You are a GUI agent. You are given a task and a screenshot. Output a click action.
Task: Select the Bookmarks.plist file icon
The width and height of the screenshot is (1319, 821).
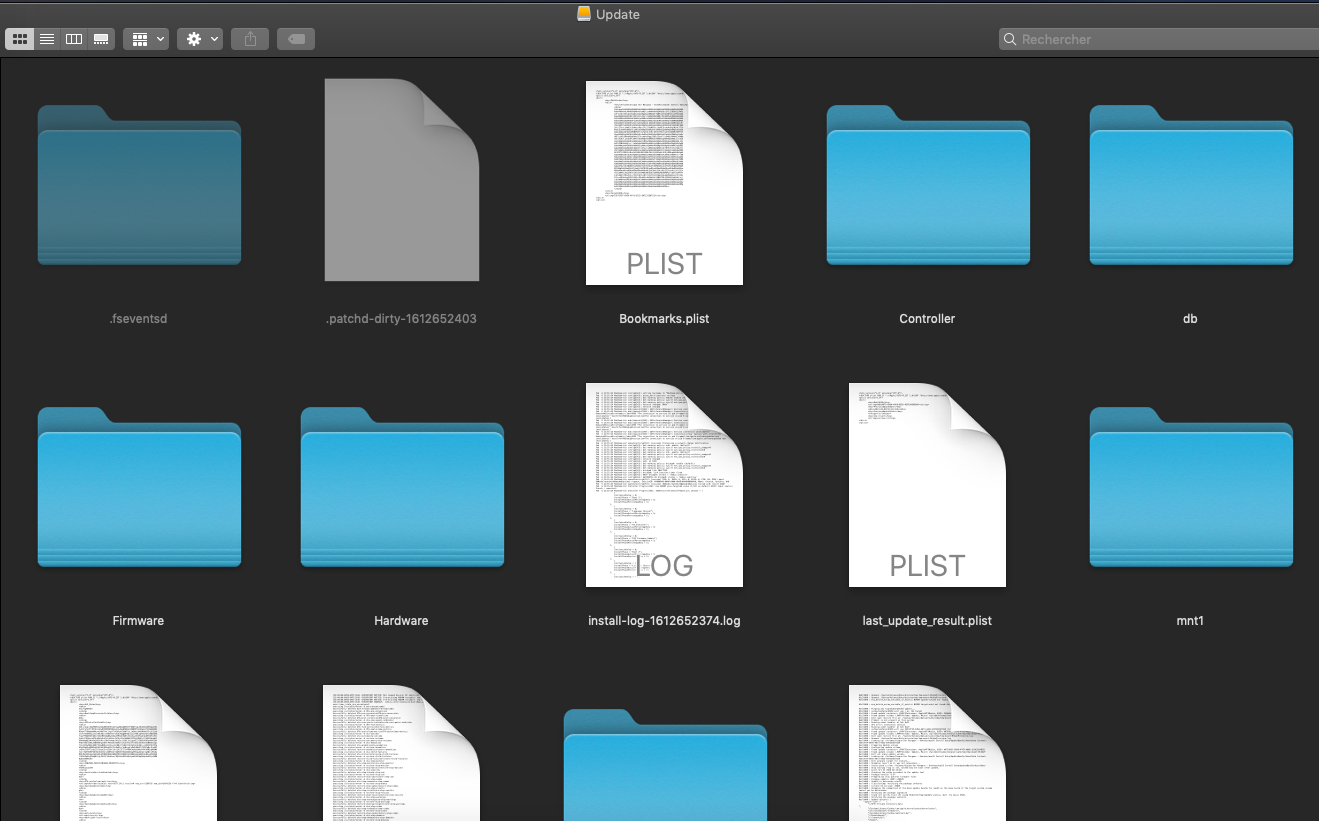(x=664, y=183)
